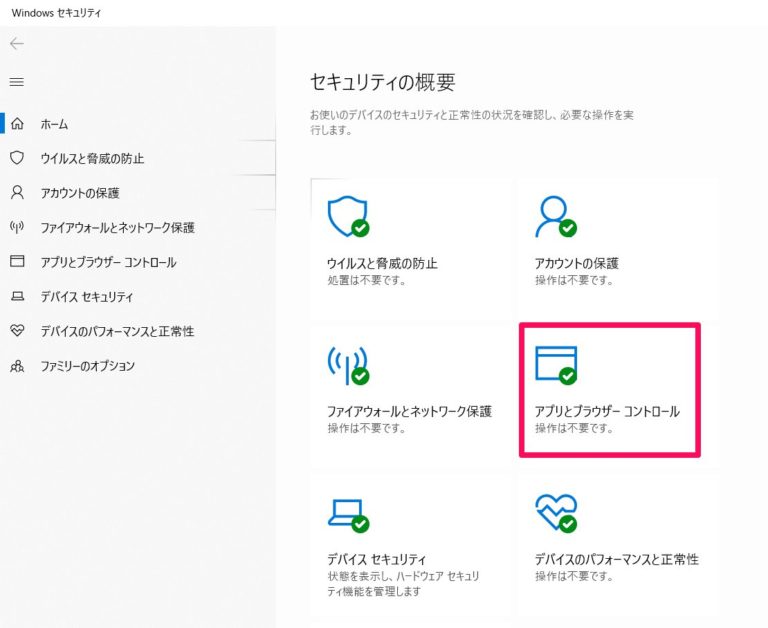Click ファイアウォールとネットワーク保護 tile title

(x=409, y=411)
